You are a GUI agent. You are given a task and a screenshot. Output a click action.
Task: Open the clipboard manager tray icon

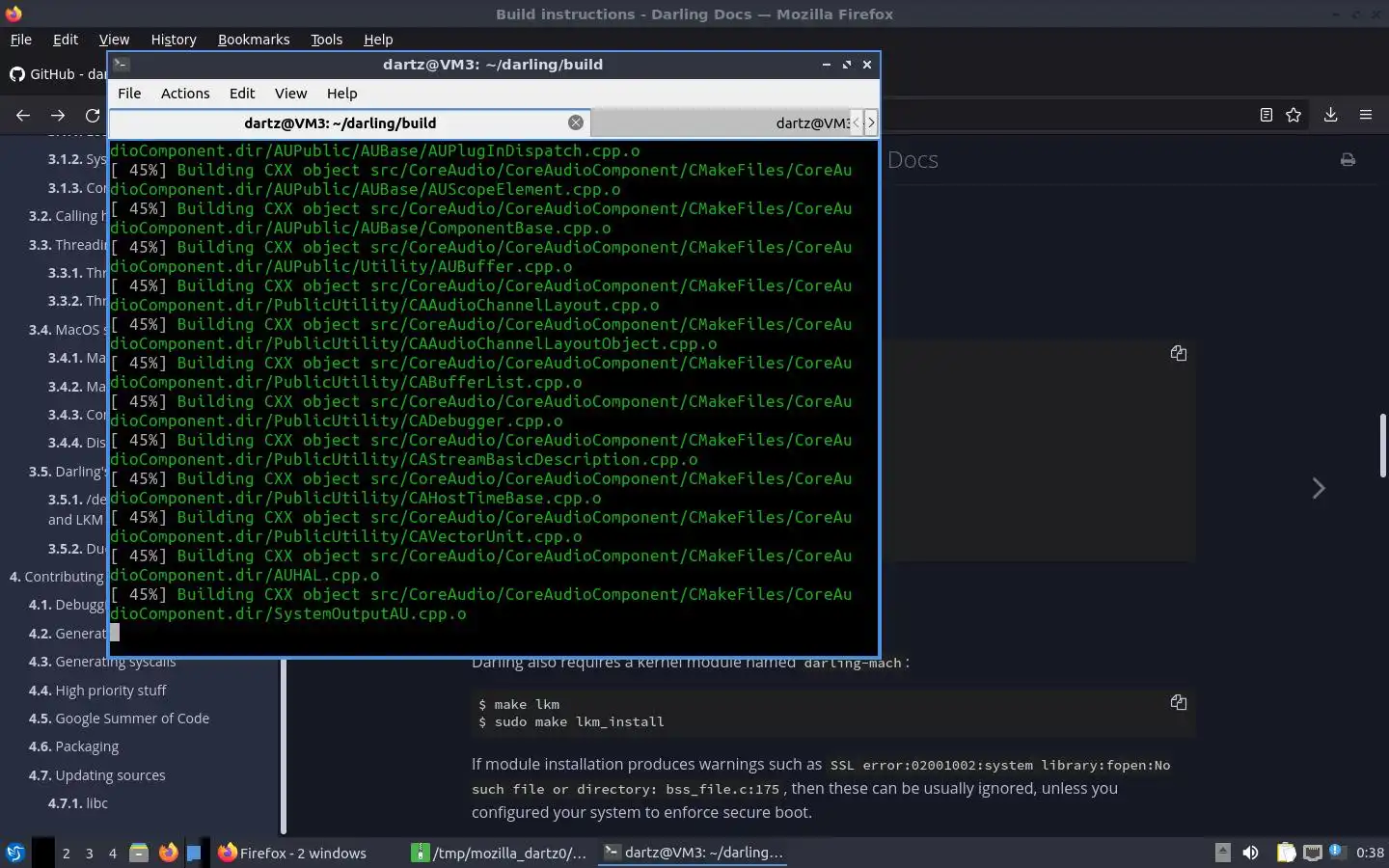[x=1286, y=853]
